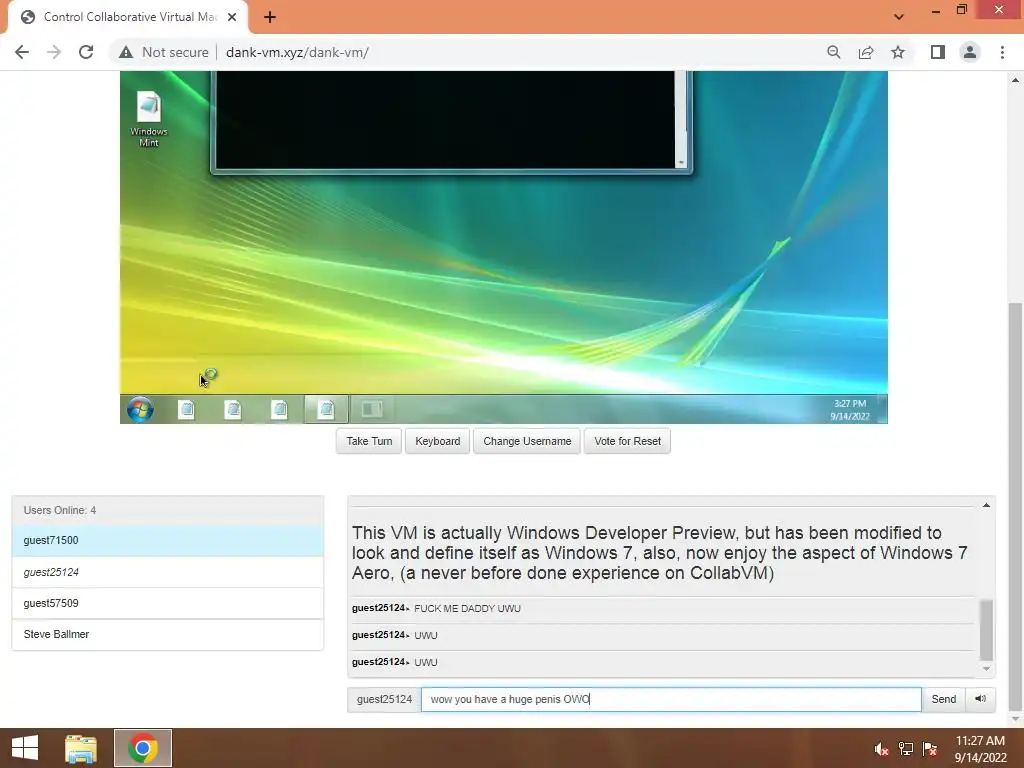1024x768 pixels.
Task: Open the on-screen Keyboard button
Action: 438,441
